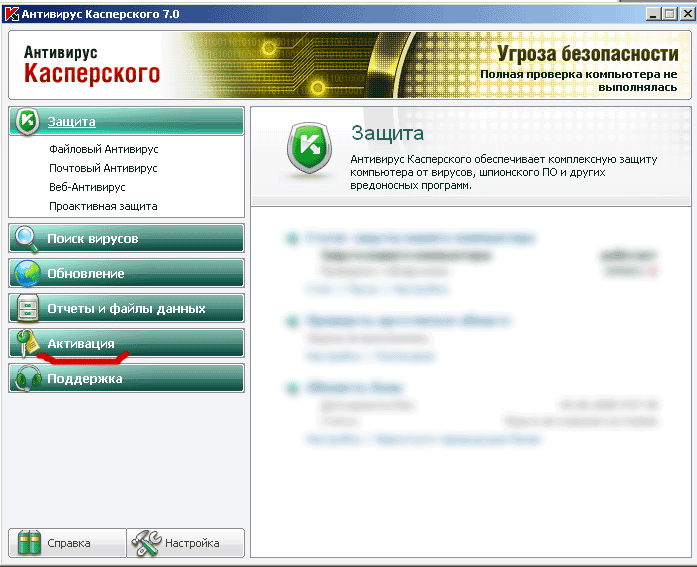The width and height of the screenshot is (697, 567).
Task: Click the headset icon on Поддержка
Action: coord(28,378)
